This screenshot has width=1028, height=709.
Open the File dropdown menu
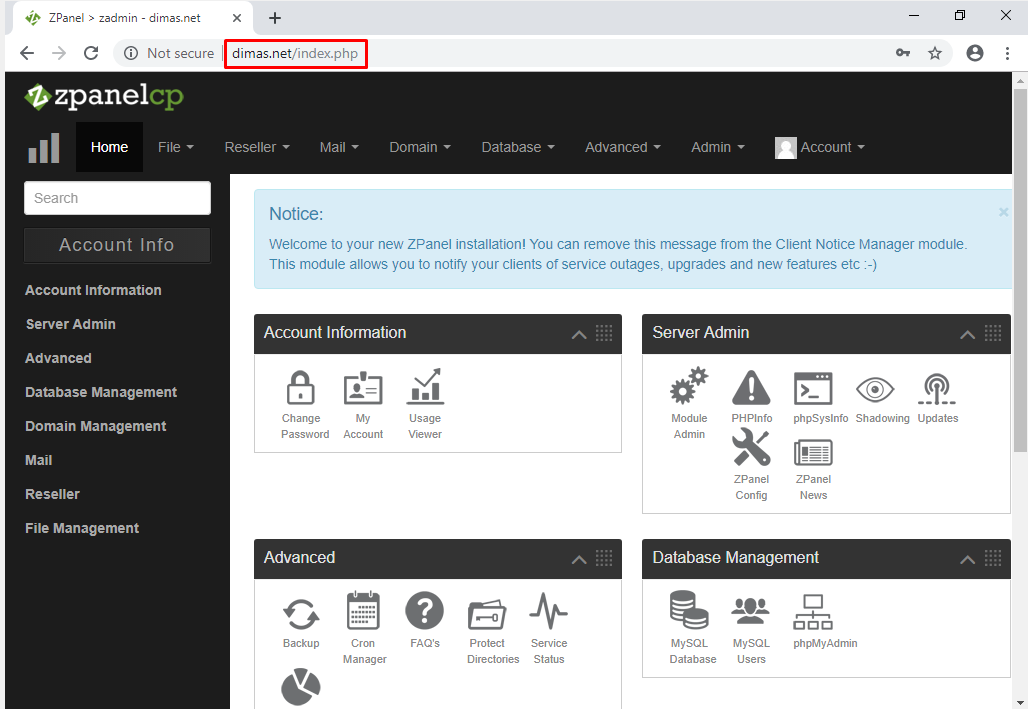click(176, 148)
